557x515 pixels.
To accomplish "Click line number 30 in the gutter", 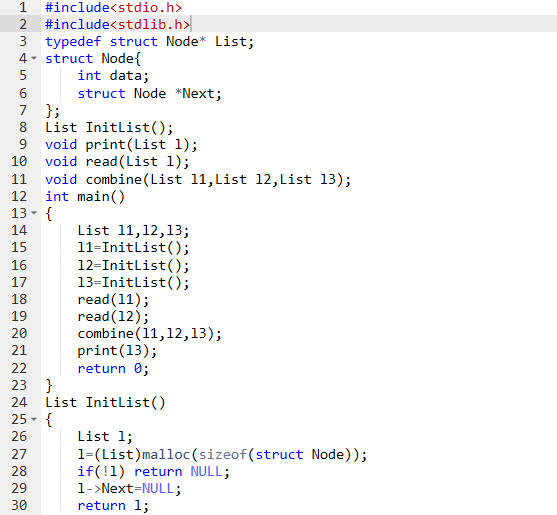I will coord(19,505).
